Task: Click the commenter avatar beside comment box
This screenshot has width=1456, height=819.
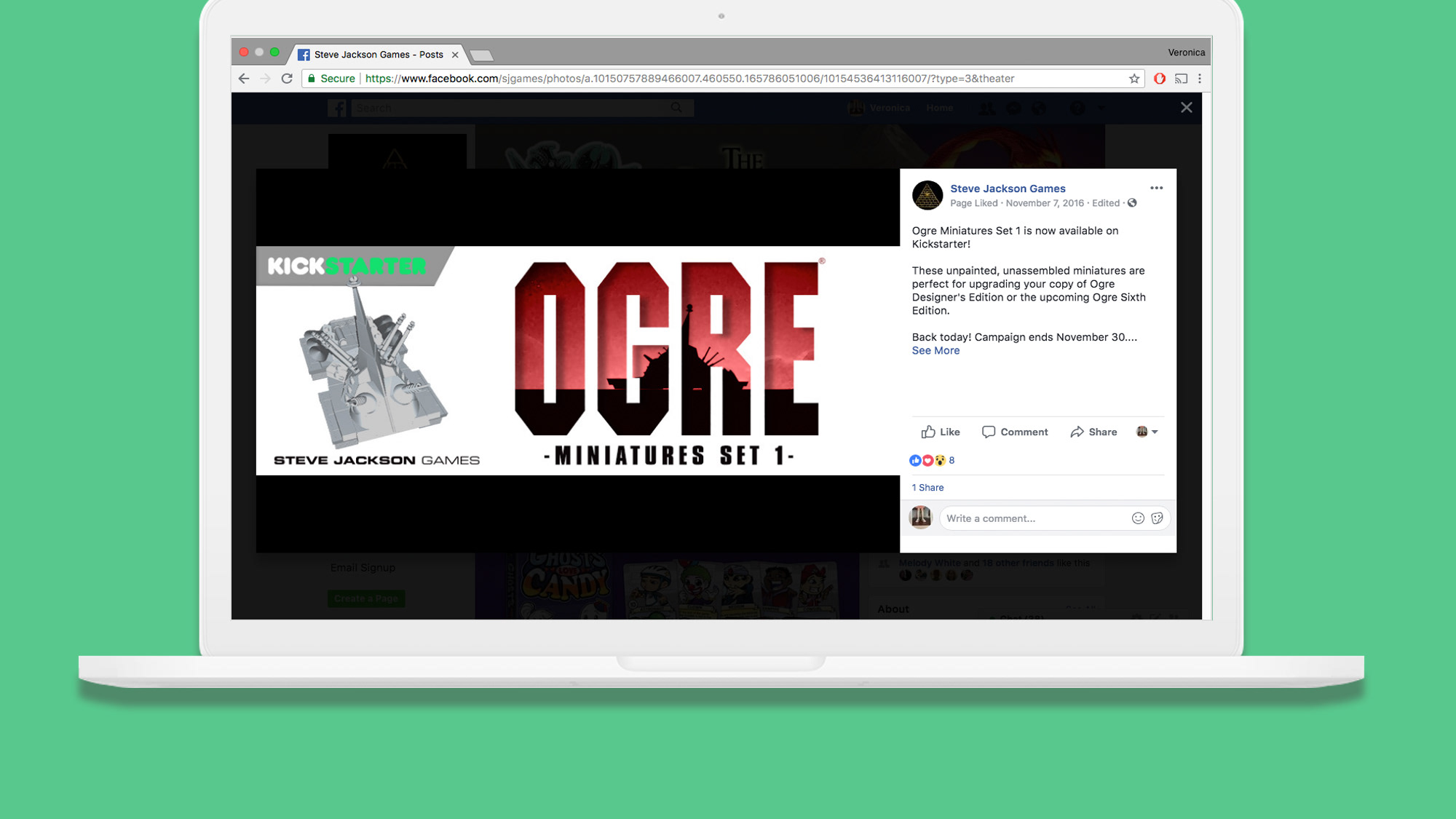Action: click(921, 518)
